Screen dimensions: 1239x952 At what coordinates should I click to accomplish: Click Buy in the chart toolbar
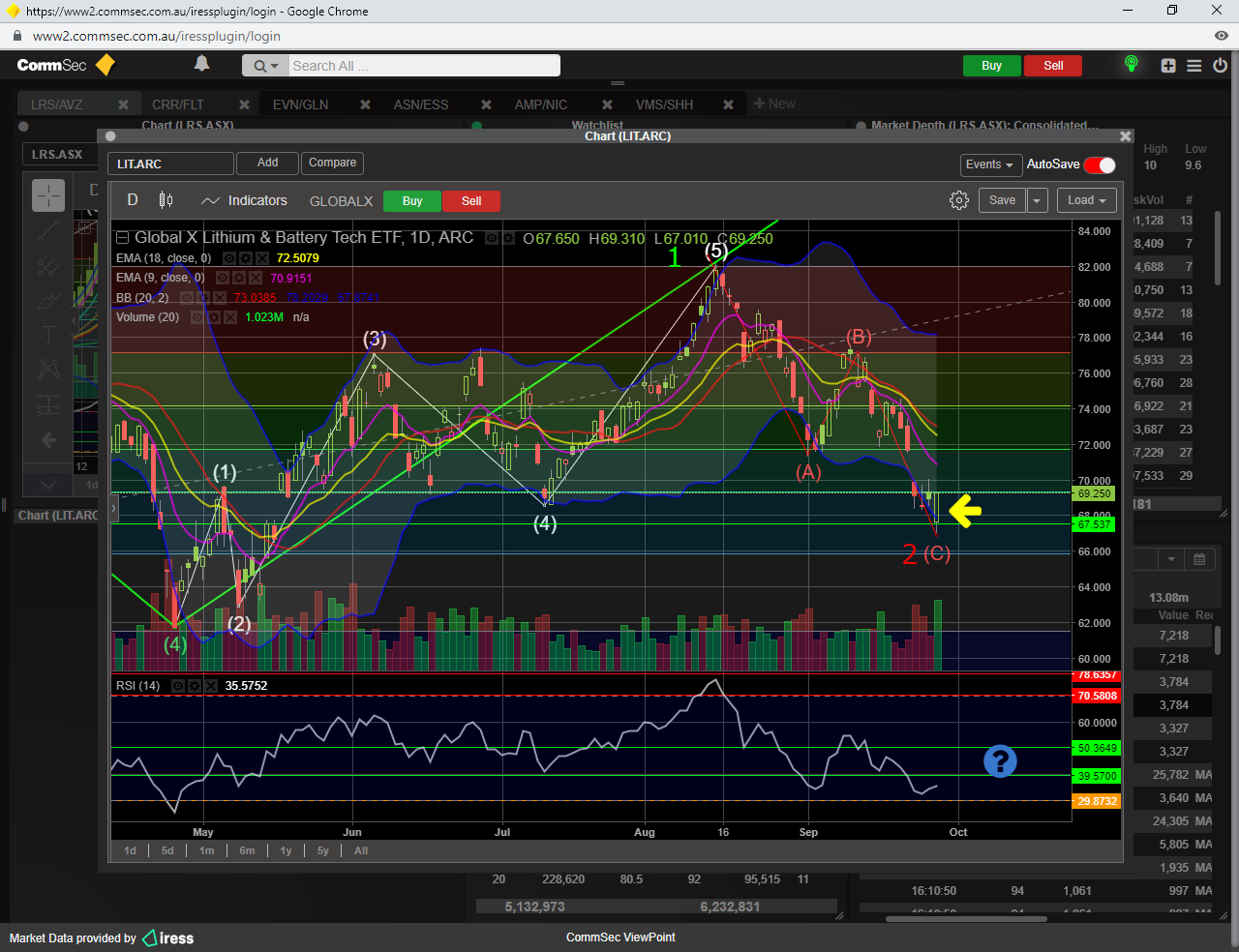[412, 201]
